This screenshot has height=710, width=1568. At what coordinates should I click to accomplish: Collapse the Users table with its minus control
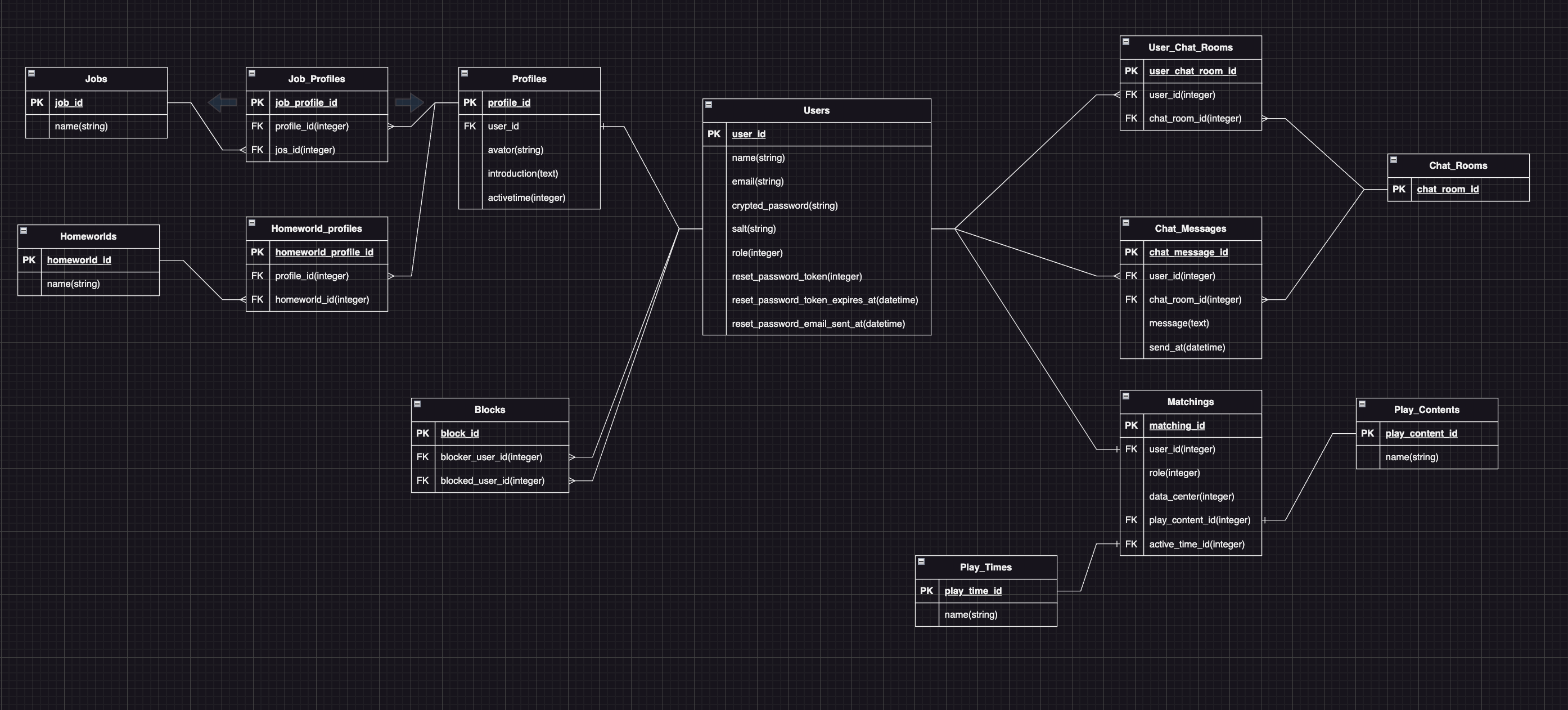coord(708,104)
